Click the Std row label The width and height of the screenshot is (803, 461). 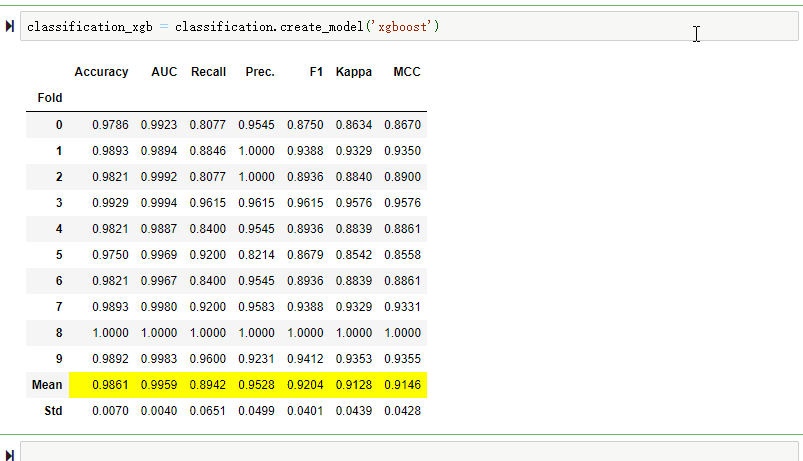pyautogui.click(x=53, y=411)
